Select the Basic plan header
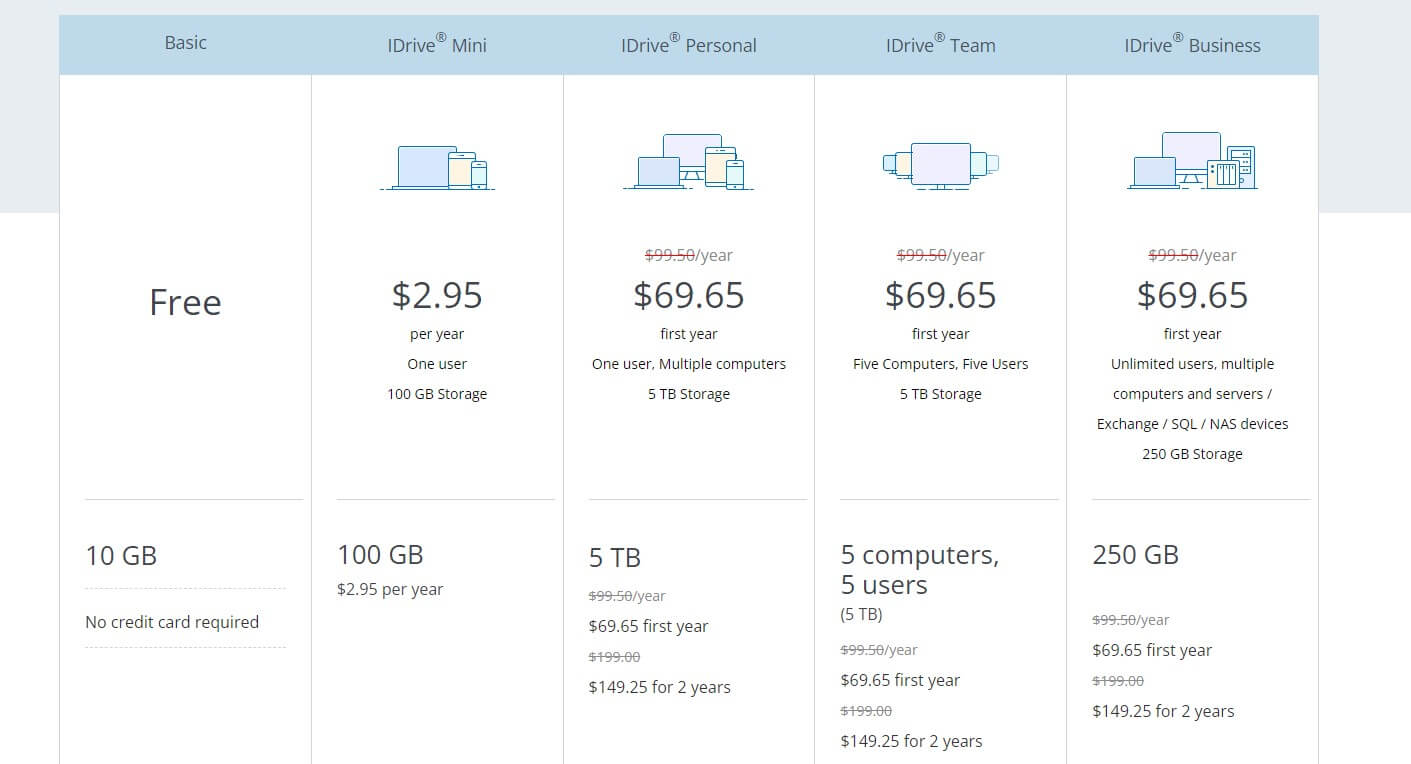Viewport: 1411px width, 764px height. 185,43
